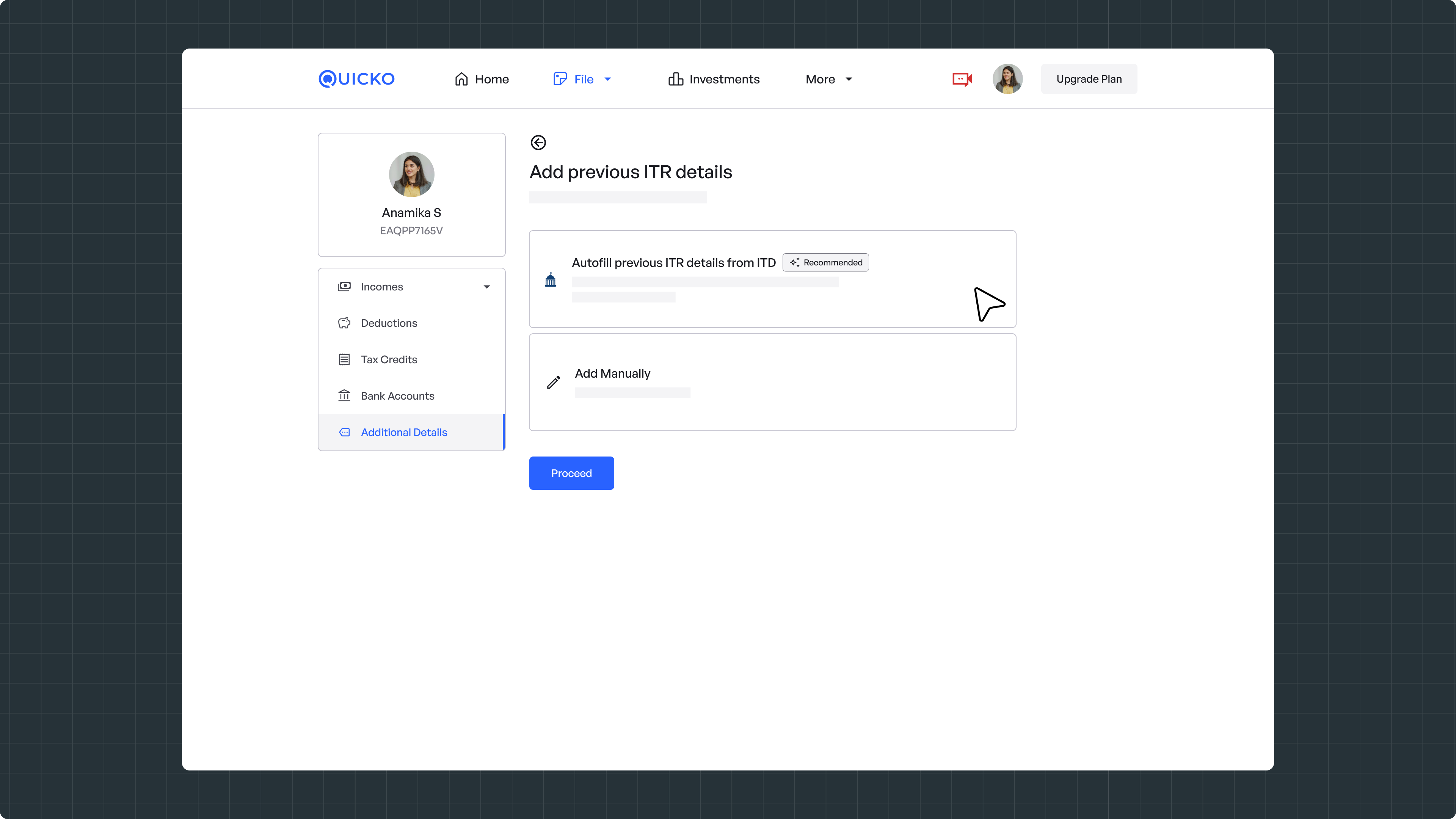This screenshot has width=1456, height=819.
Task: Click the Additional Details tag icon
Action: (x=344, y=432)
